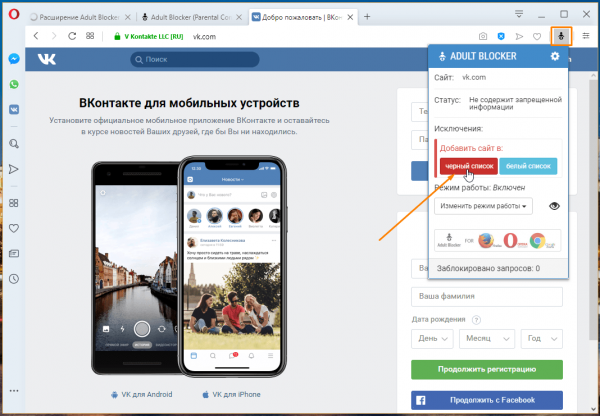The width and height of the screenshot is (600, 416).
Task: Click the VK logo in header
Action: click(x=47, y=59)
